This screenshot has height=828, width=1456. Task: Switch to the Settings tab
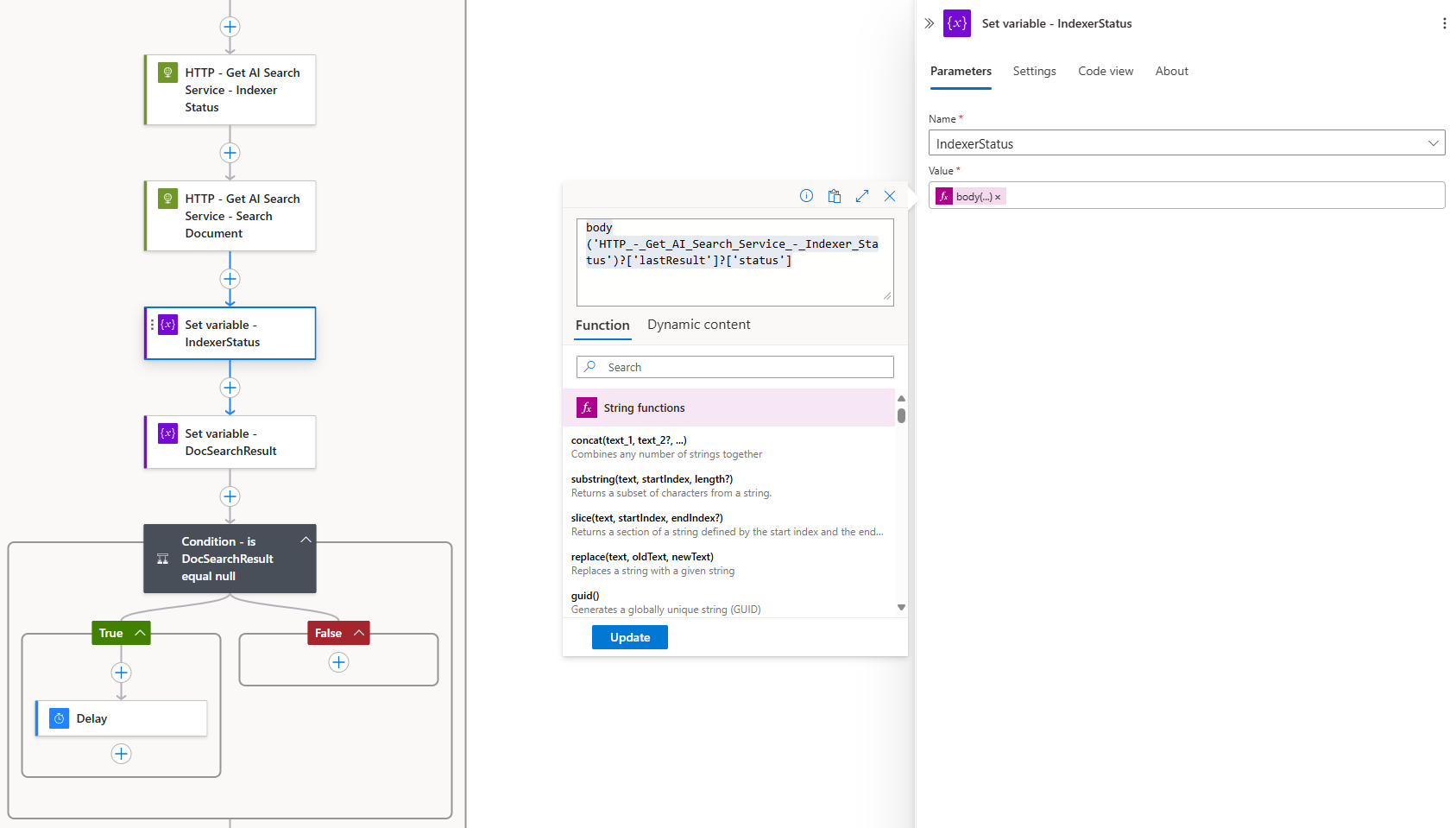click(x=1034, y=71)
